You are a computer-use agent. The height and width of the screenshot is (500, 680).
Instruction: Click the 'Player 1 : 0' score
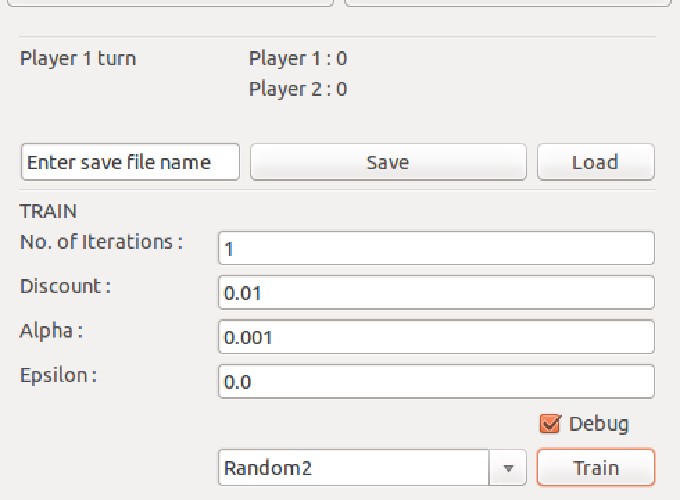point(298,59)
